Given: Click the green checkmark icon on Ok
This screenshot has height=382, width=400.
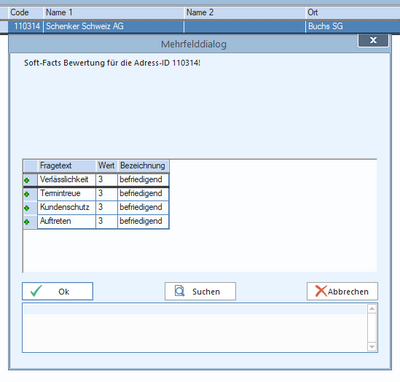Looking at the screenshot, I should (36, 291).
